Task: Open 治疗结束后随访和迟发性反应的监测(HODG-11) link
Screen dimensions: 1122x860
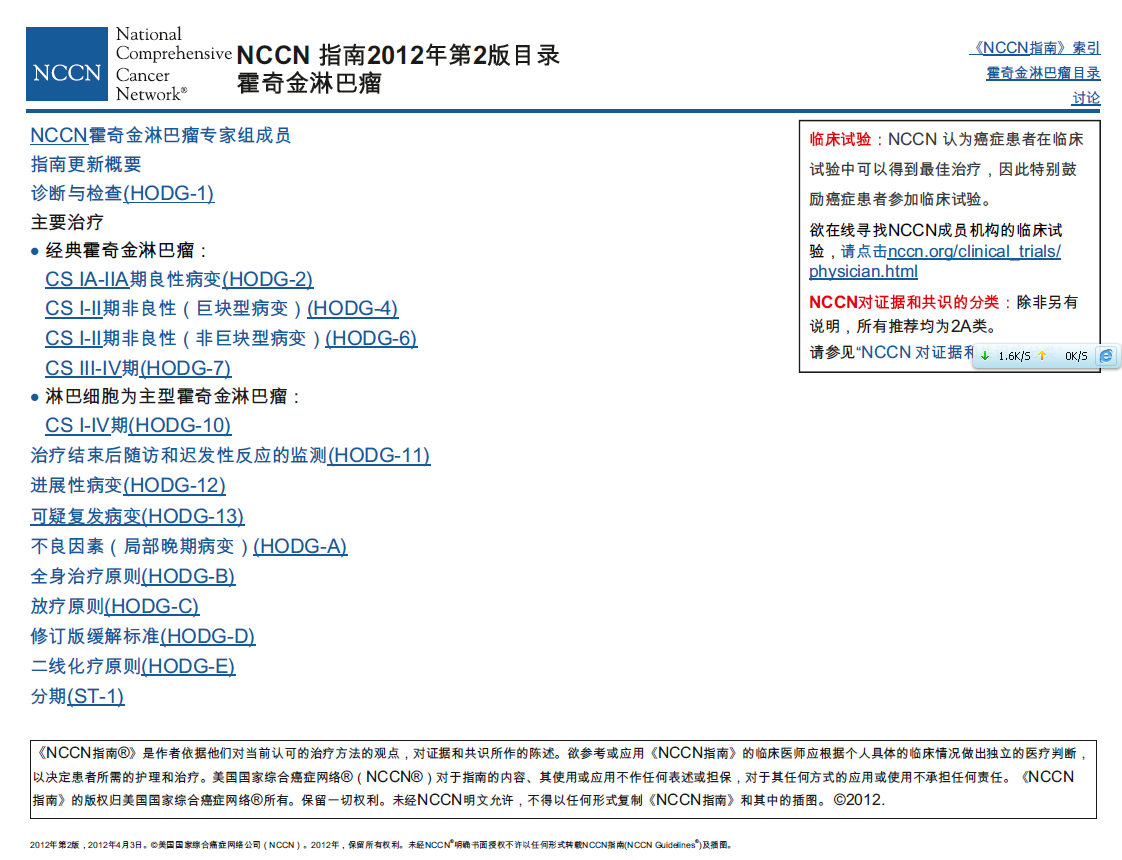Action: pos(230,455)
